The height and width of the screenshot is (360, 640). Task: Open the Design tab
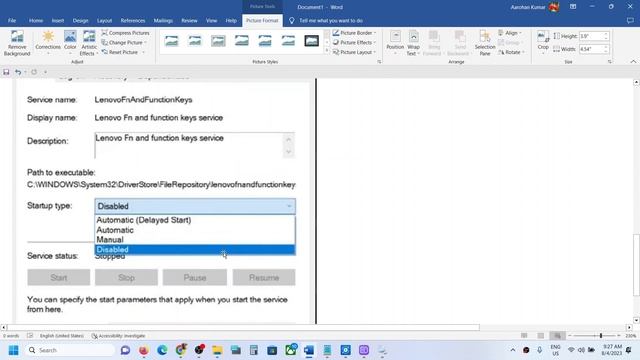[x=80, y=20]
